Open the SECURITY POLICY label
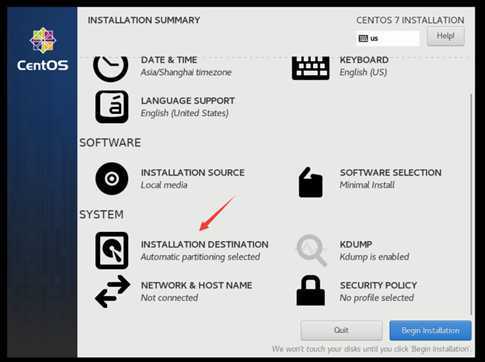 [378, 285]
